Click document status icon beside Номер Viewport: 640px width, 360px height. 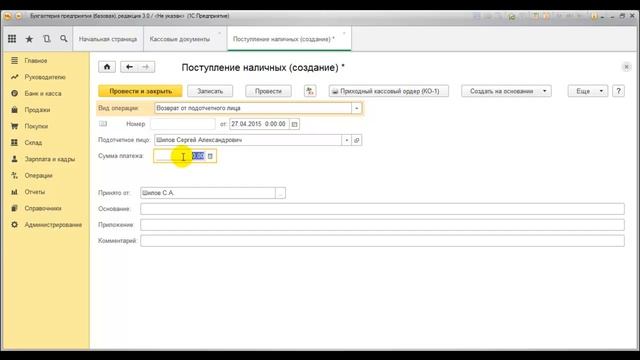pyautogui.click(x=103, y=124)
